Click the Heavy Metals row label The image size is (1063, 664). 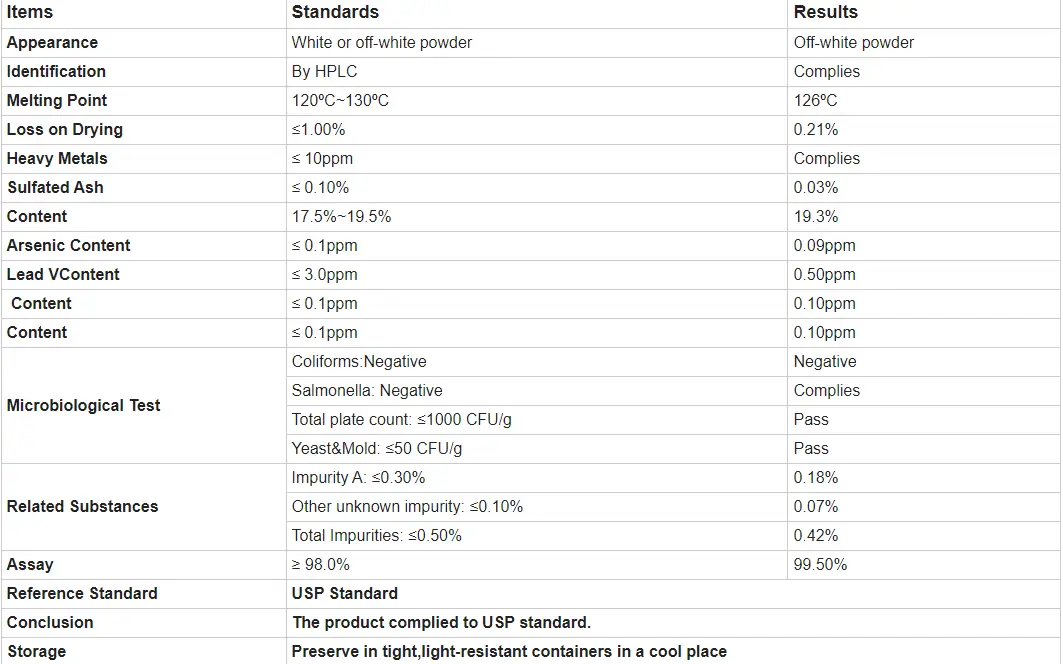click(x=57, y=159)
